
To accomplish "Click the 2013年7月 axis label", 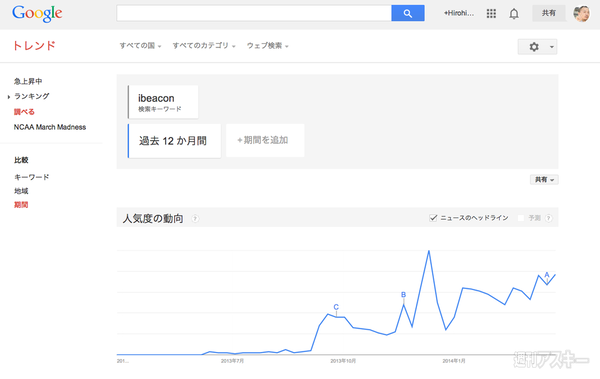I will (x=232, y=361).
